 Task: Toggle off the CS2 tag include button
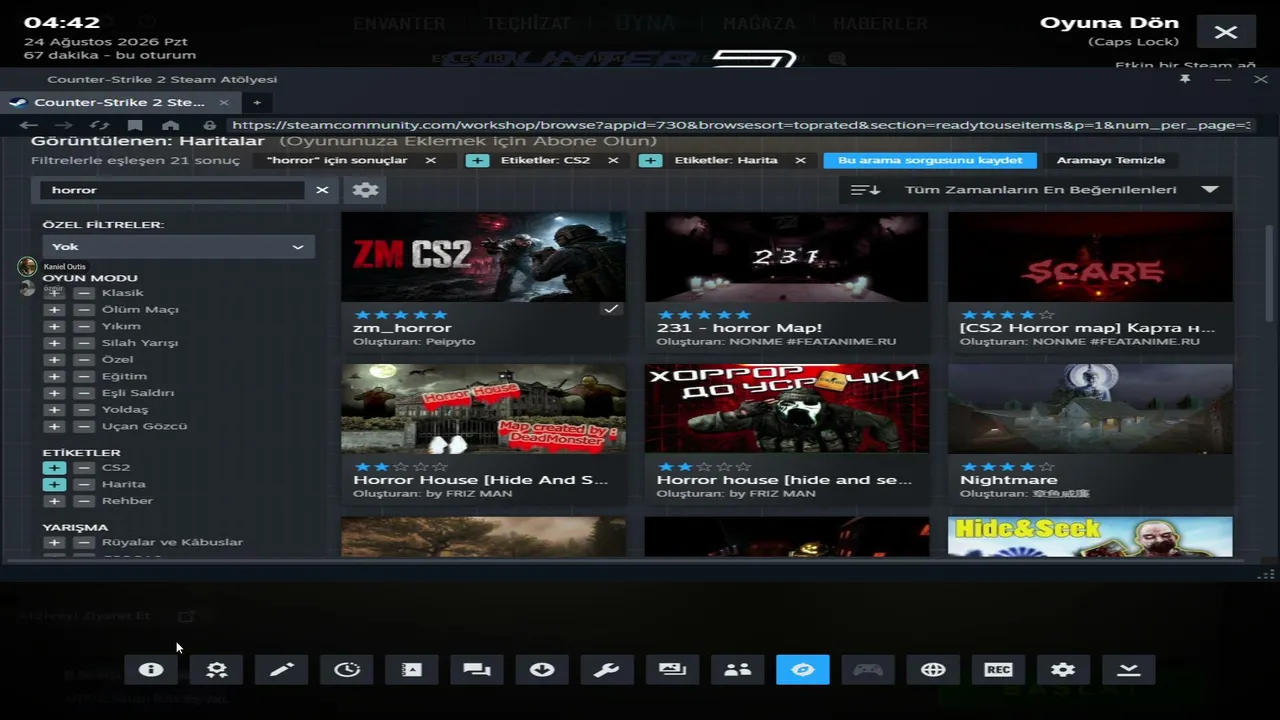(x=54, y=468)
